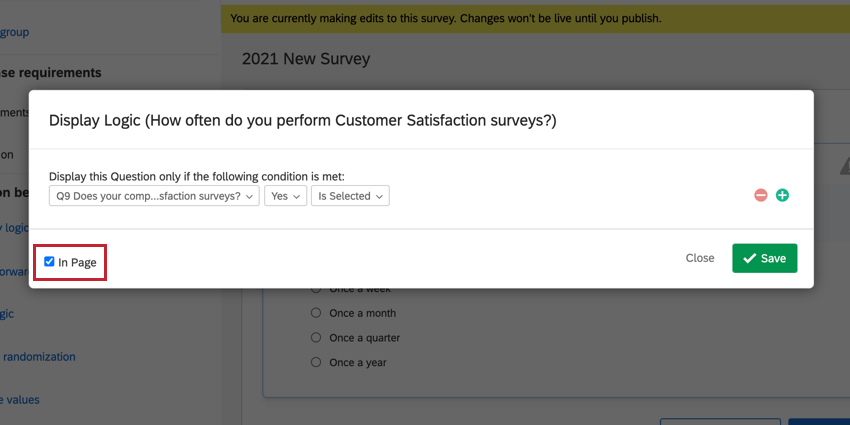This screenshot has height=425, width=850.
Task: Click the unpublished edits notice banner
Action: click(x=444, y=19)
